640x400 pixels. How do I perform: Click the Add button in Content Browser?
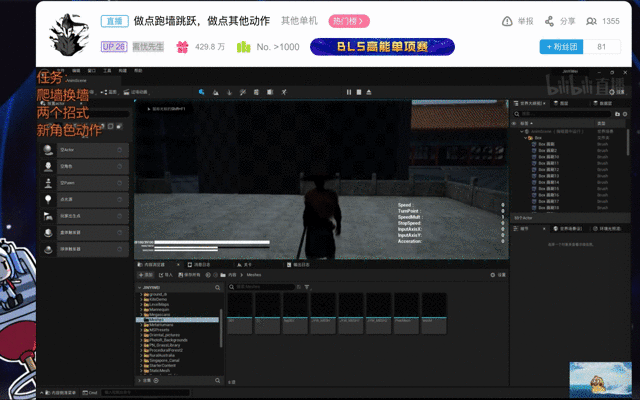click(x=146, y=275)
